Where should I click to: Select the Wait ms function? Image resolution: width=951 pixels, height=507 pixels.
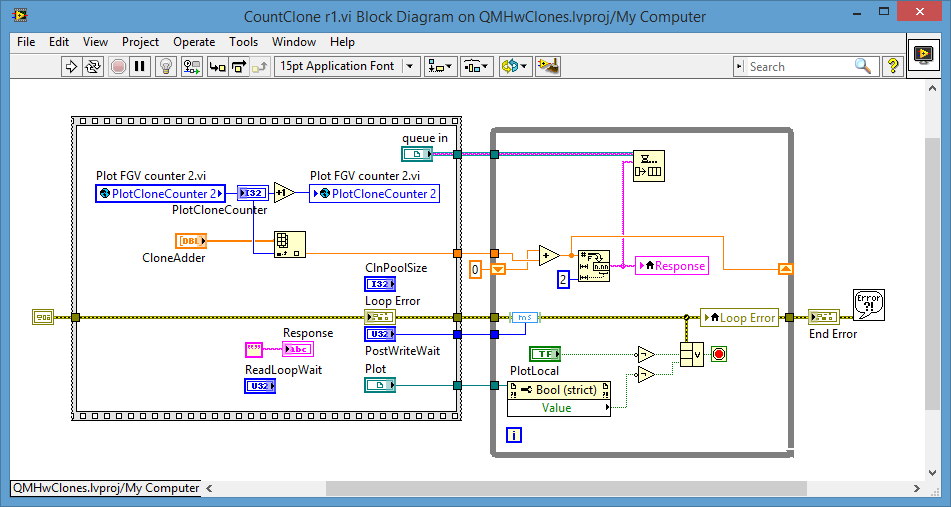coord(525,317)
